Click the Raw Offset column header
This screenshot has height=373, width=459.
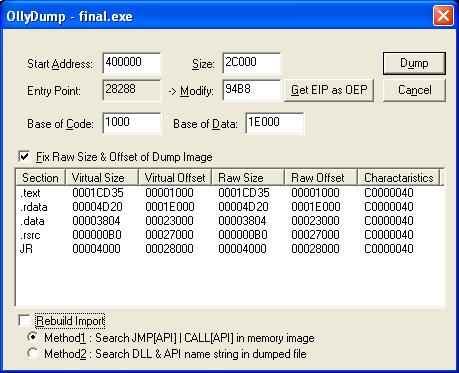coord(321,178)
